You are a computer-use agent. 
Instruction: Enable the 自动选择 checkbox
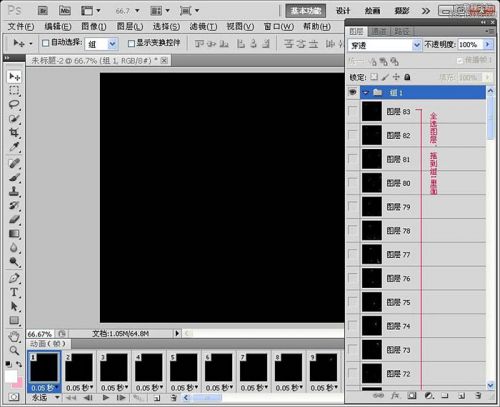46,43
